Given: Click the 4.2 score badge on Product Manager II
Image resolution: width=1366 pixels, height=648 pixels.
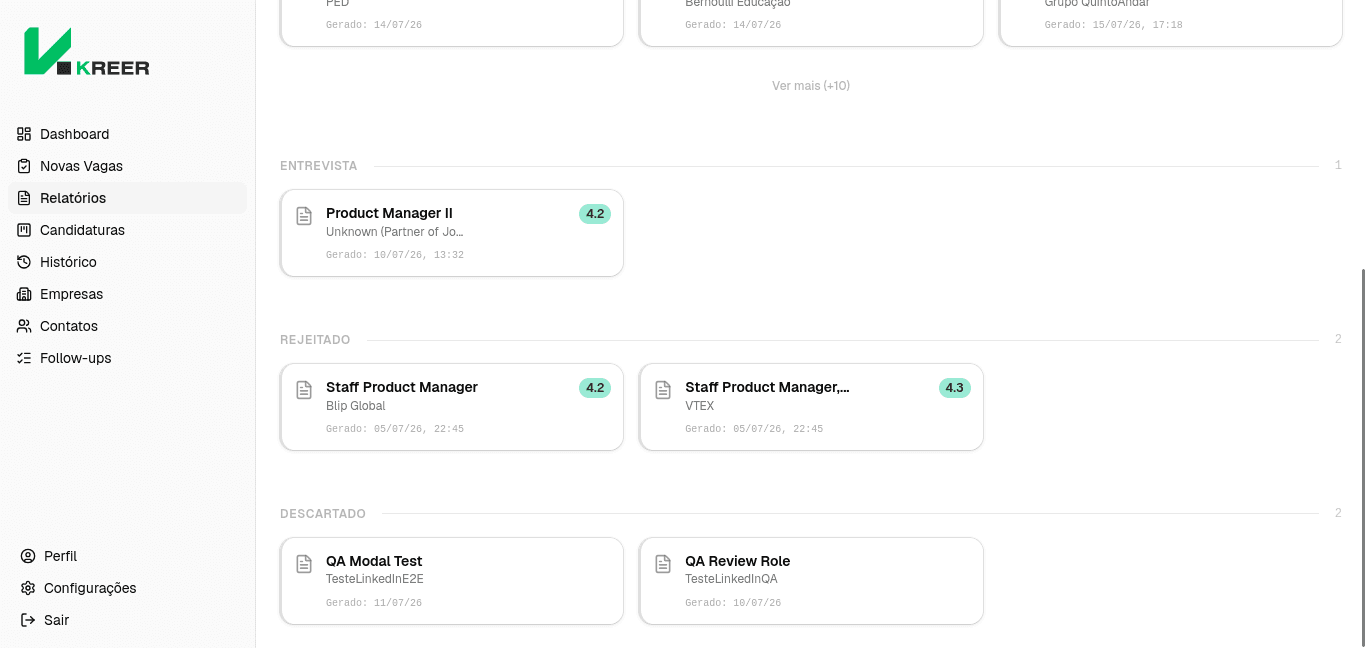Looking at the screenshot, I should [x=595, y=214].
